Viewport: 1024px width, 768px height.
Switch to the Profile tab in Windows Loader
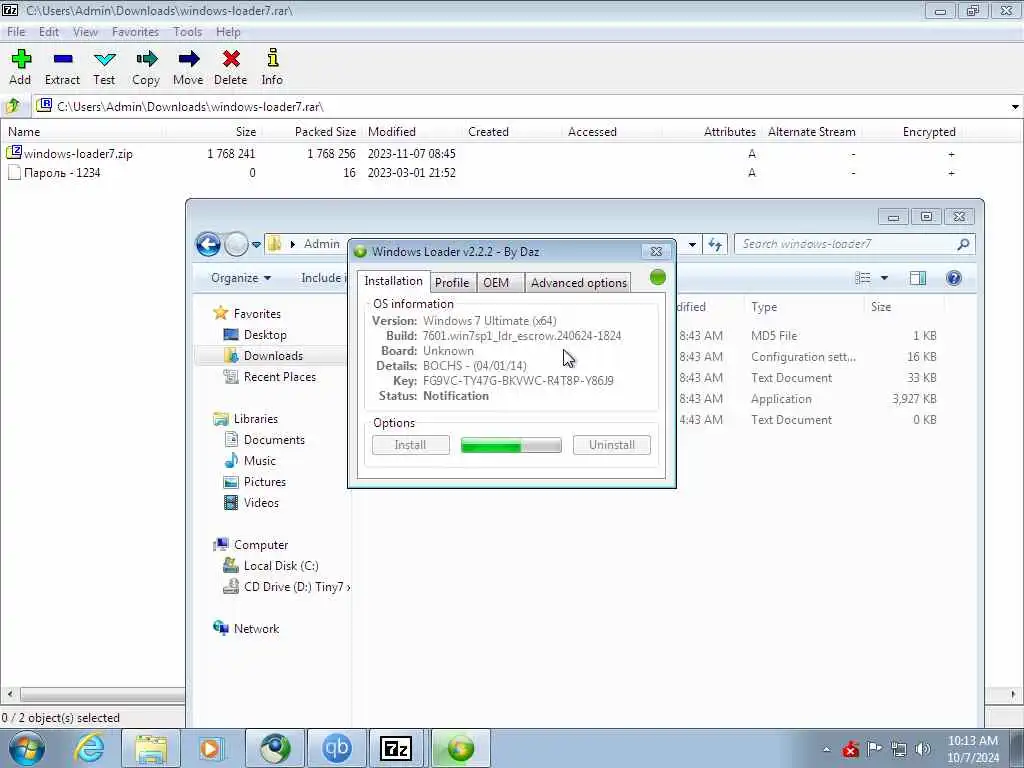pyautogui.click(x=452, y=283)
